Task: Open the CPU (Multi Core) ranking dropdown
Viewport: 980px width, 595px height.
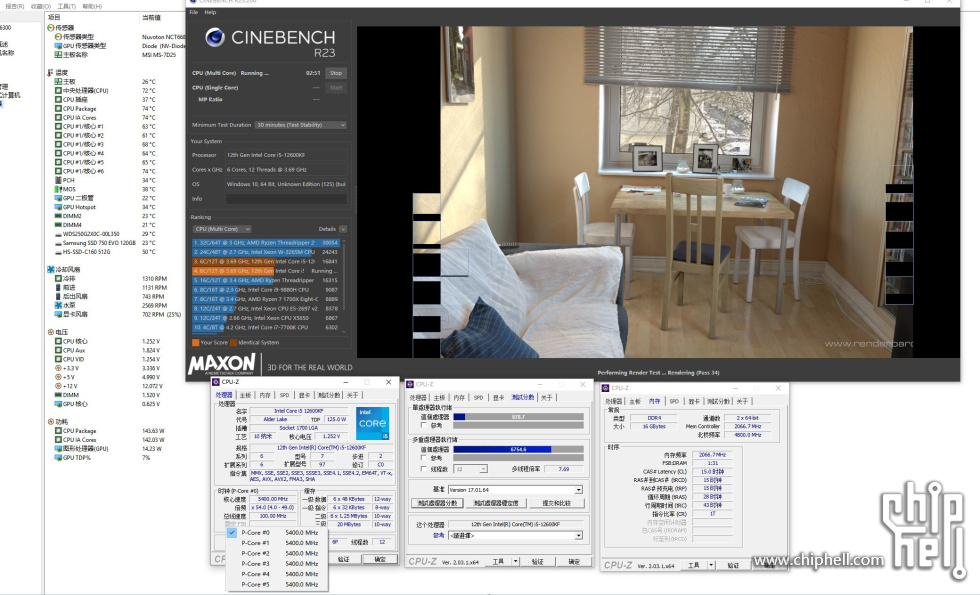Action: click(x=222, y=229)
